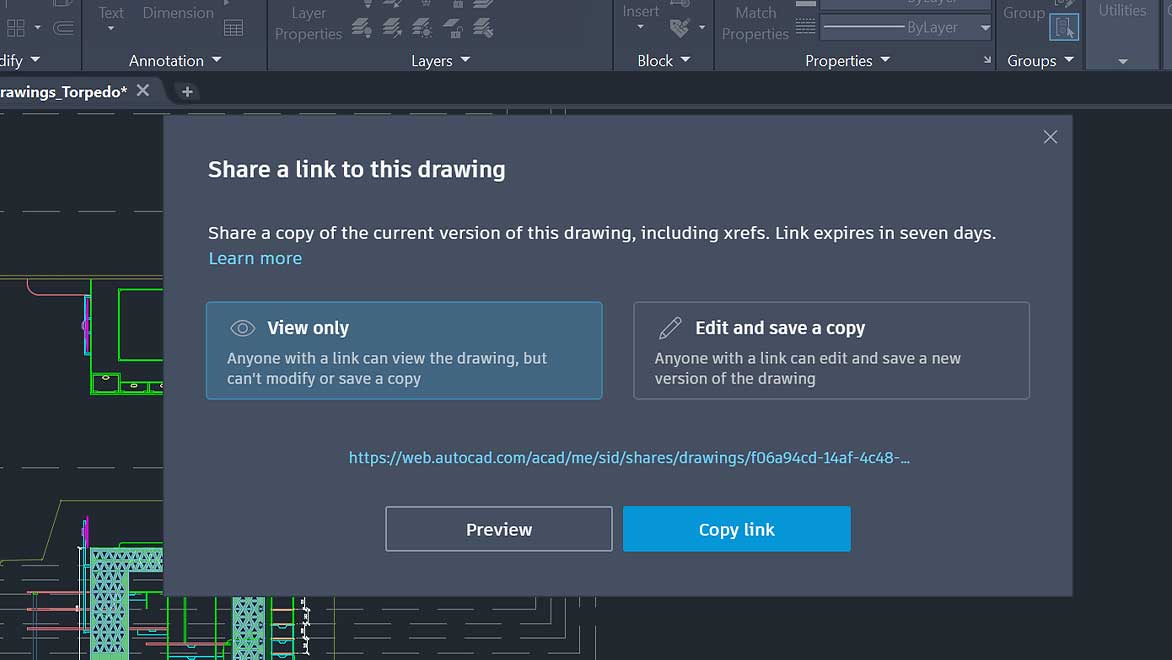
Task: Open the Layer Properties manager
Action: (308, 22)
